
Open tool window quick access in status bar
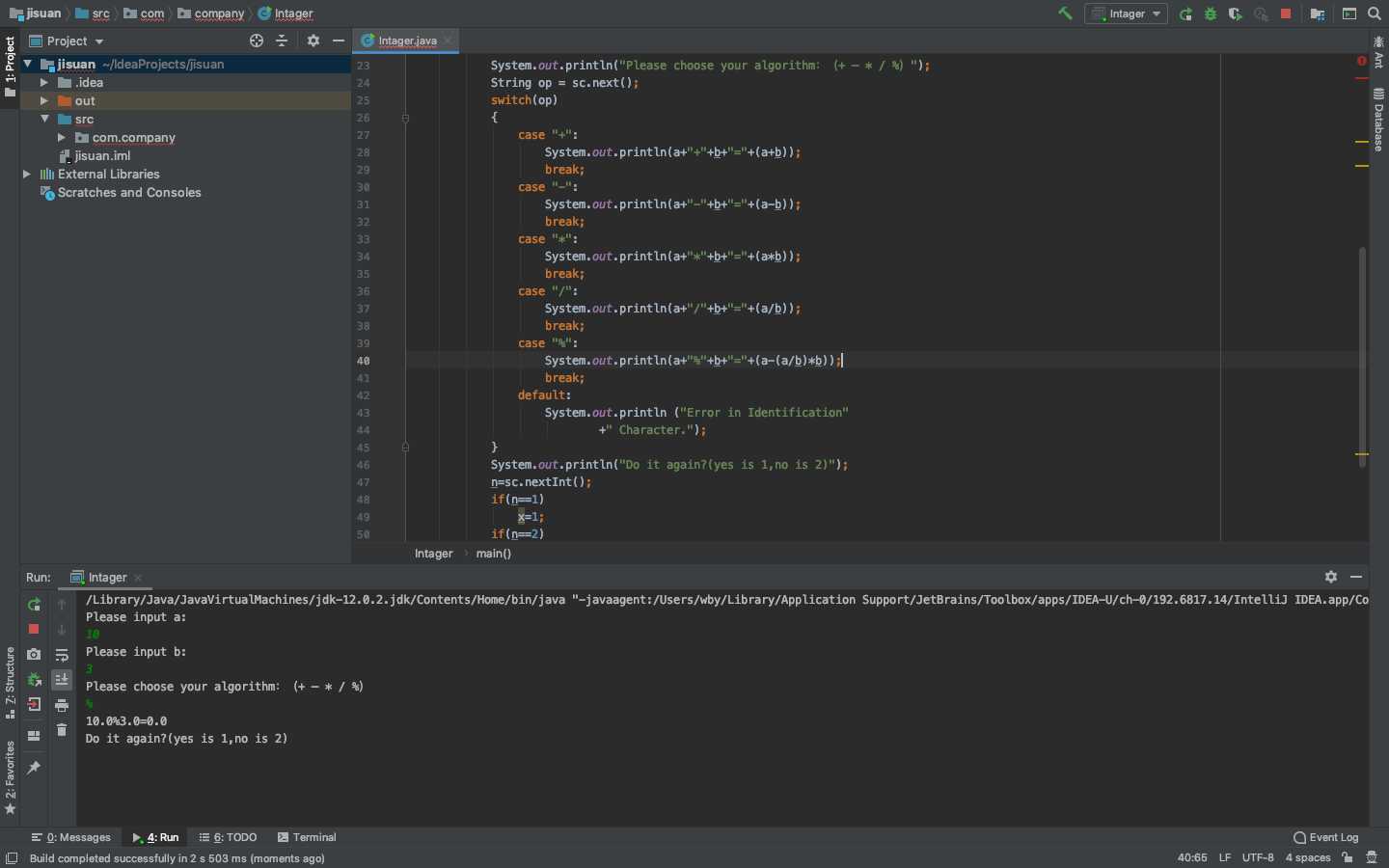[12, 858]
